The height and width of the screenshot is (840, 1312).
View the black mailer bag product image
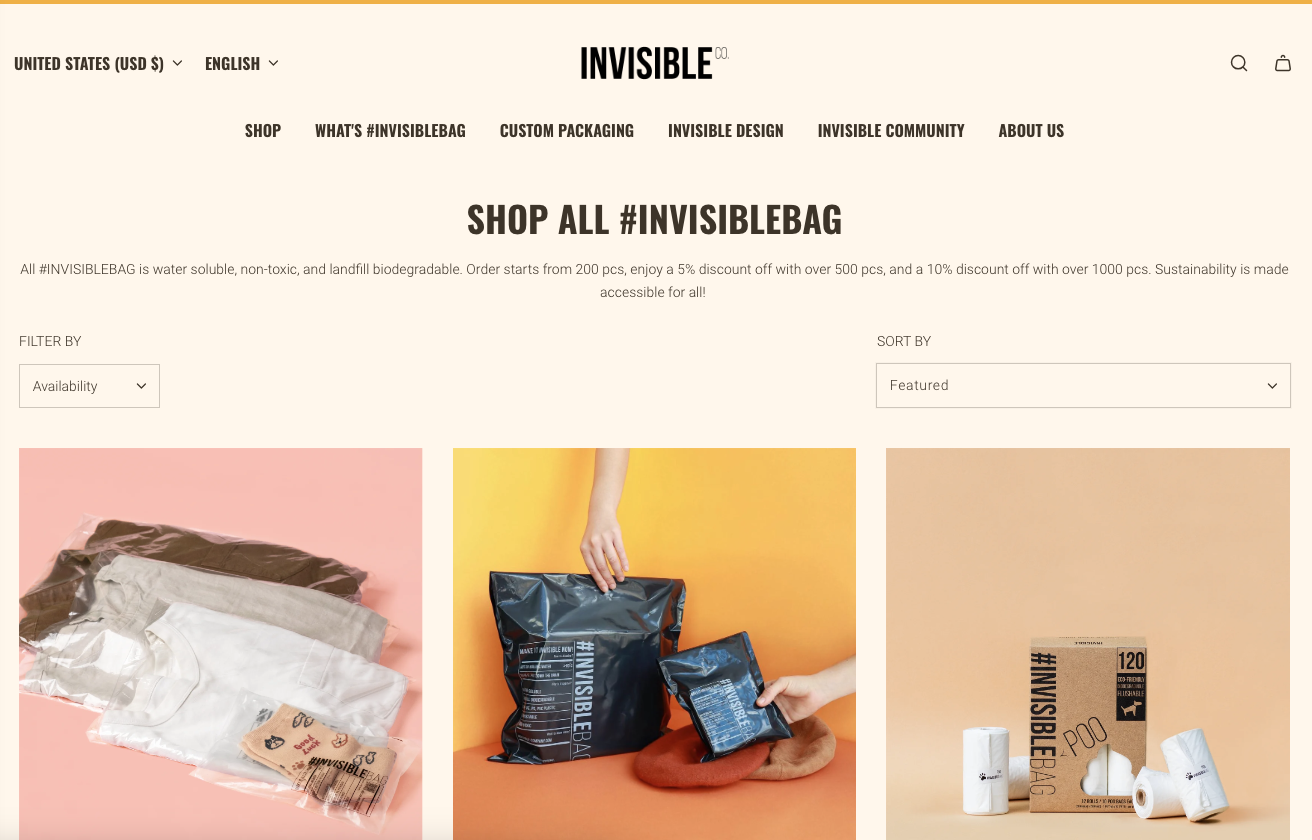click(x=654, y=644)
